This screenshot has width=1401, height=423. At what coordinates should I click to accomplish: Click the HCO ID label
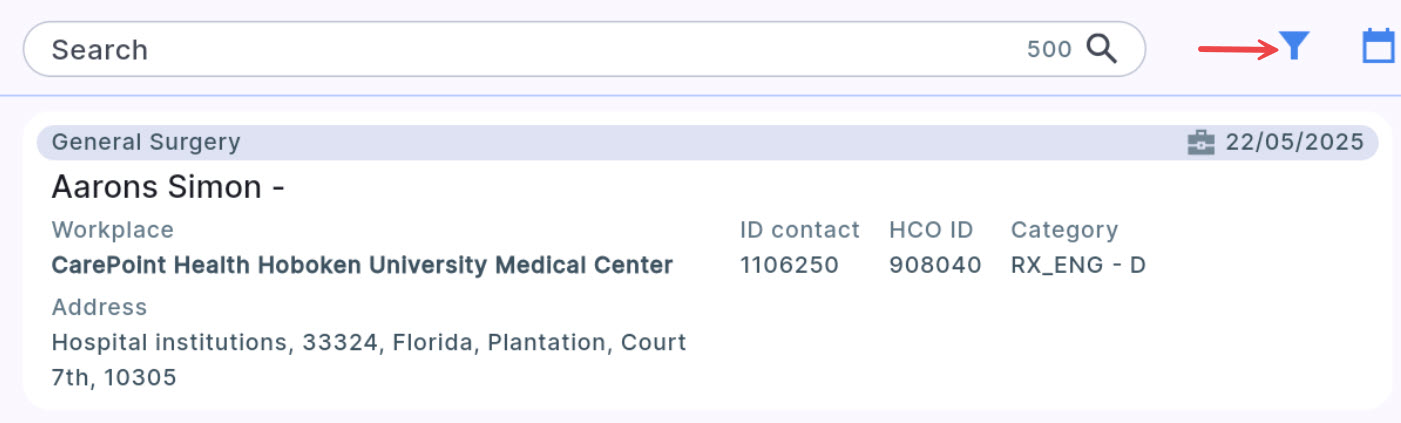pos(930,230)
